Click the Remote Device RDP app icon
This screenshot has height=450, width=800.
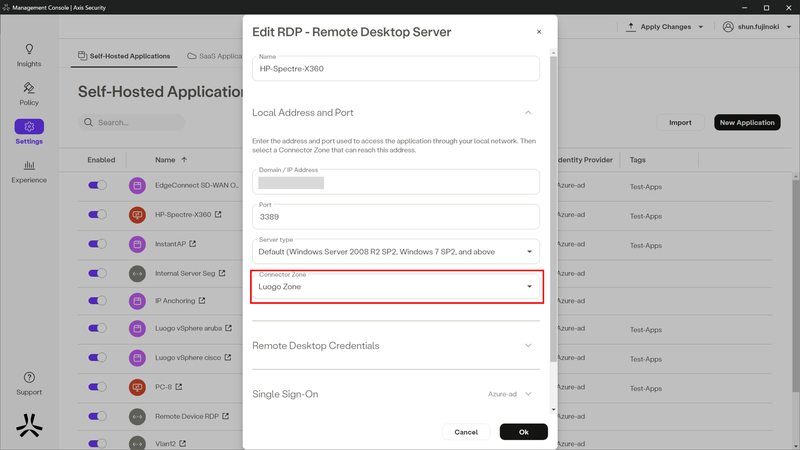point(137,416)
